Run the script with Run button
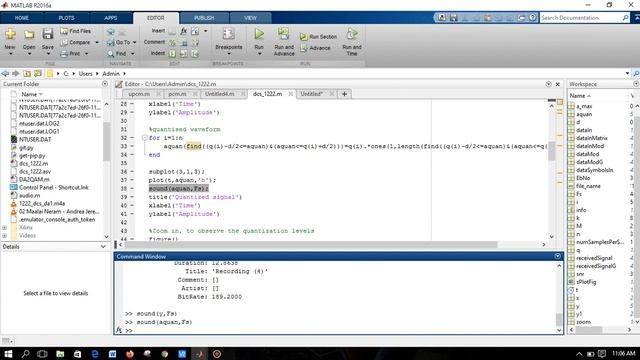Screen dimensions: 640x360 pos(259,35)
